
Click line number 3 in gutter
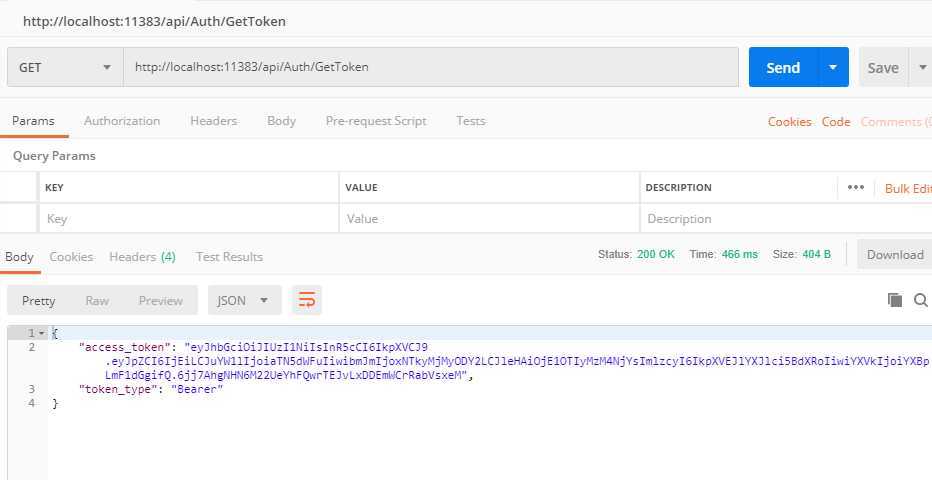[x=32, y=389]
